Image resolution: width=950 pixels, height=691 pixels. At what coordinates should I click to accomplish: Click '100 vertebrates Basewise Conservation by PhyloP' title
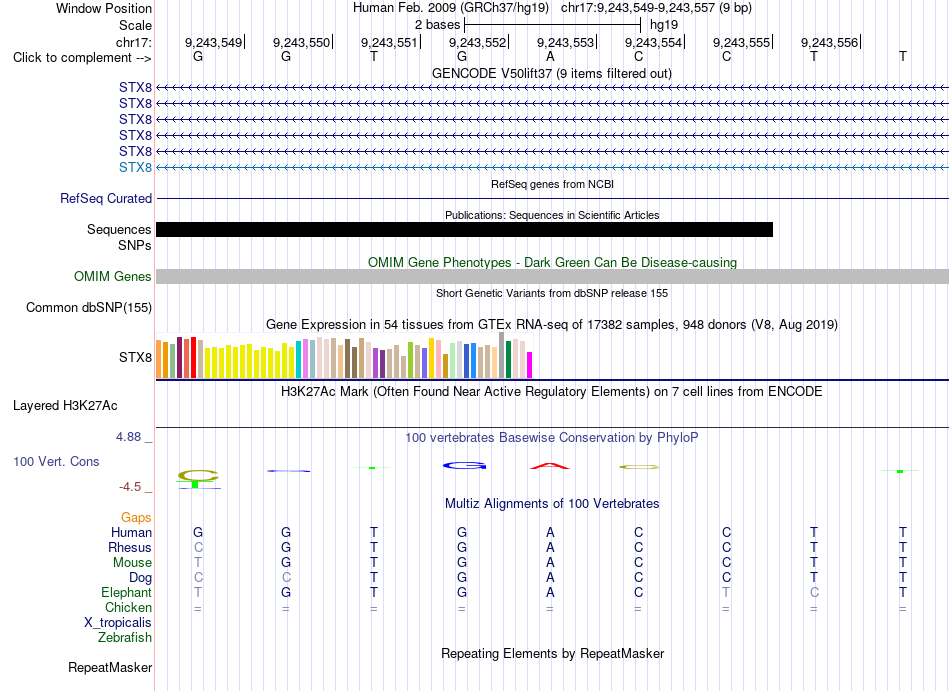[x=552, y=438]
